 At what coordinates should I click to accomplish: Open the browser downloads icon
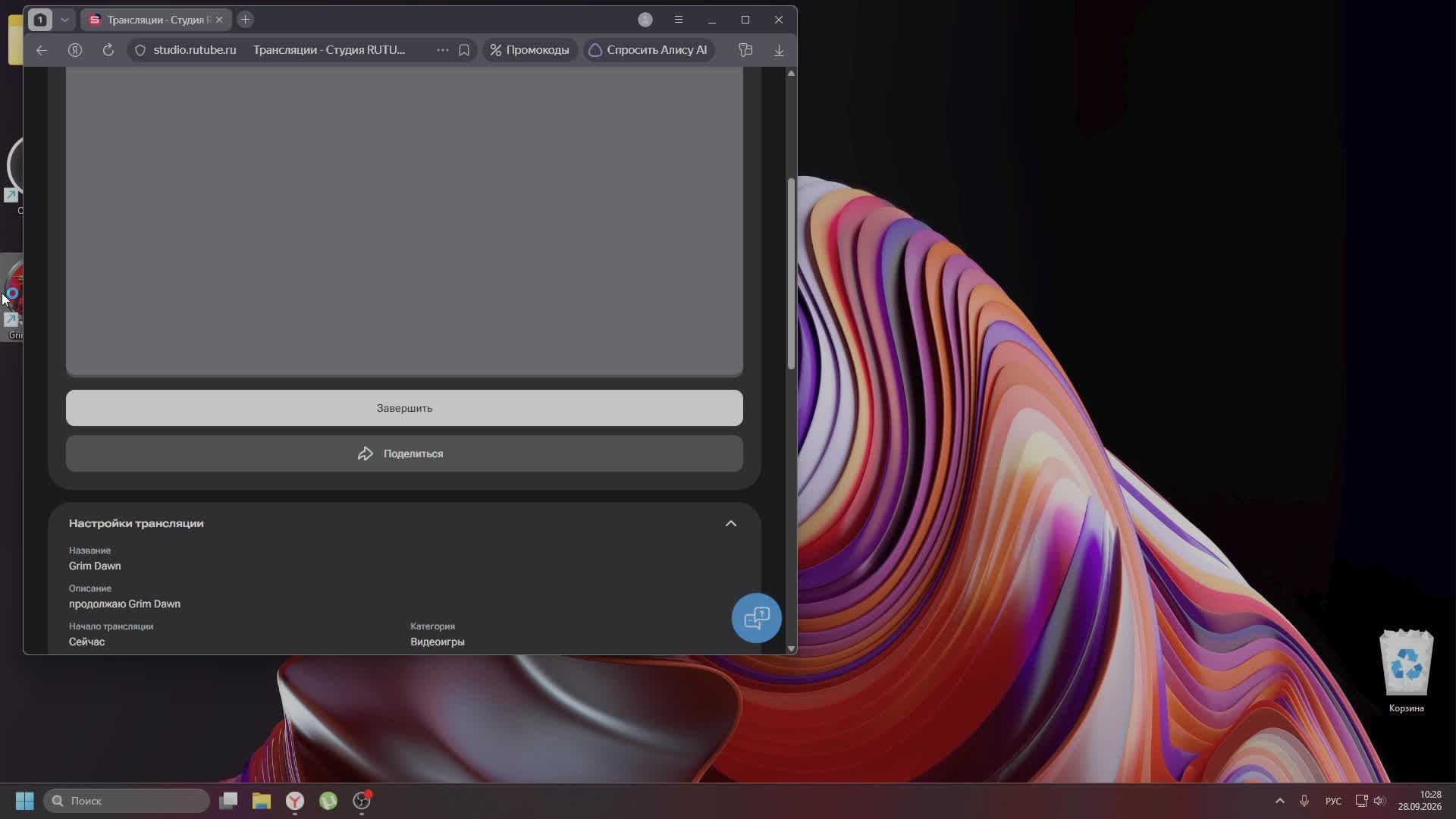pos(779,50)
